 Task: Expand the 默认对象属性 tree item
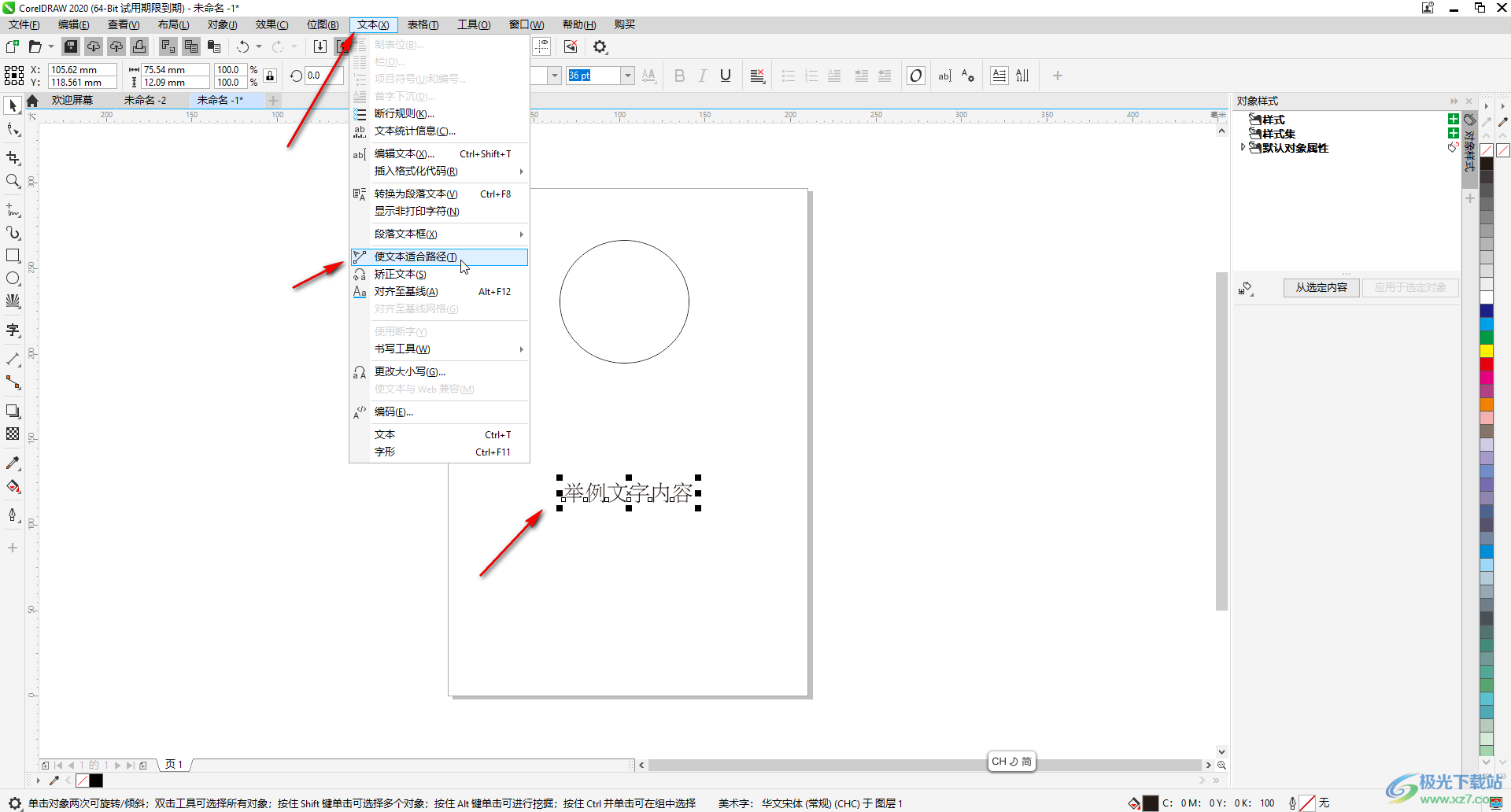pos(1243,147)
